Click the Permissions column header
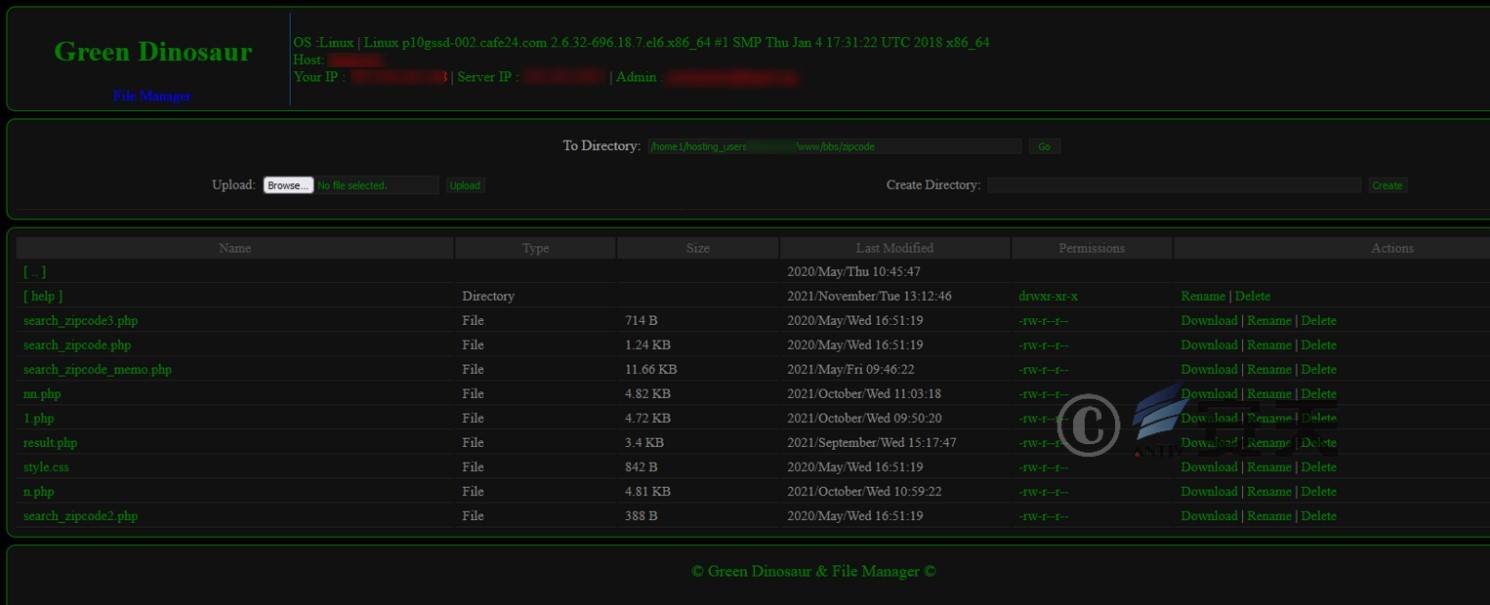The height and width of the screenshot is (605, 1490). tap(1092, 248)
